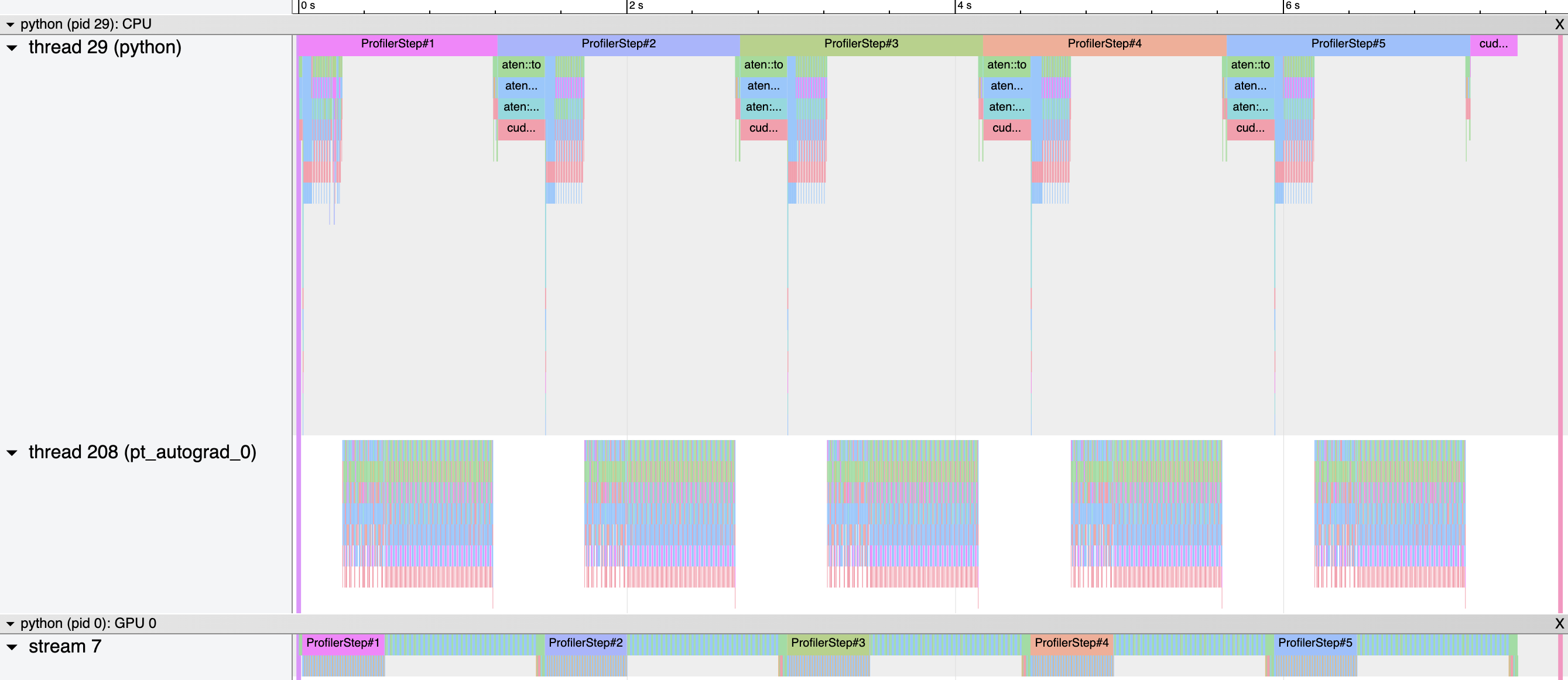
Task: Click the 2 s marker on time ruler
Action: pyautogui.click(x=635, y=6)
